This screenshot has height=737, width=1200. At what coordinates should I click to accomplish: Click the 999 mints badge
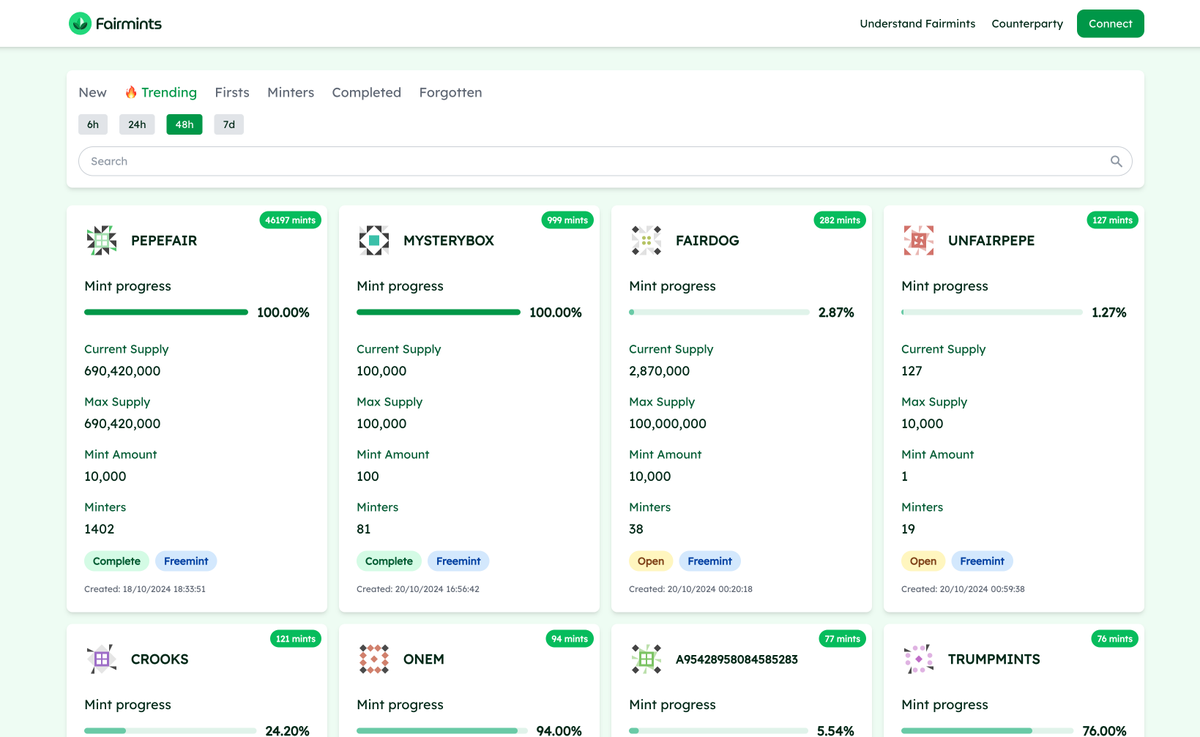point(567,220)
